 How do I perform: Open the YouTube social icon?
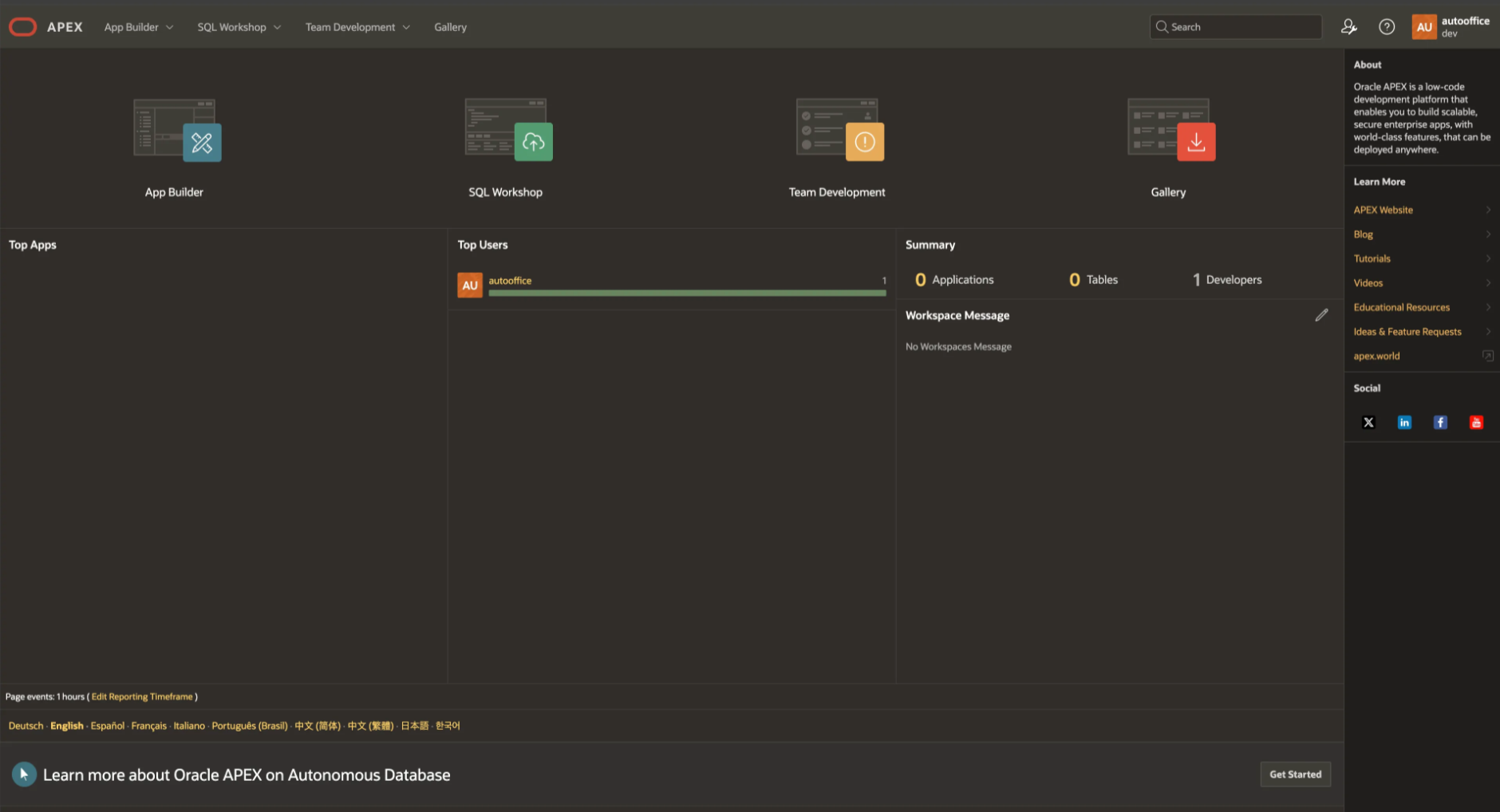tap(1476, 423)
